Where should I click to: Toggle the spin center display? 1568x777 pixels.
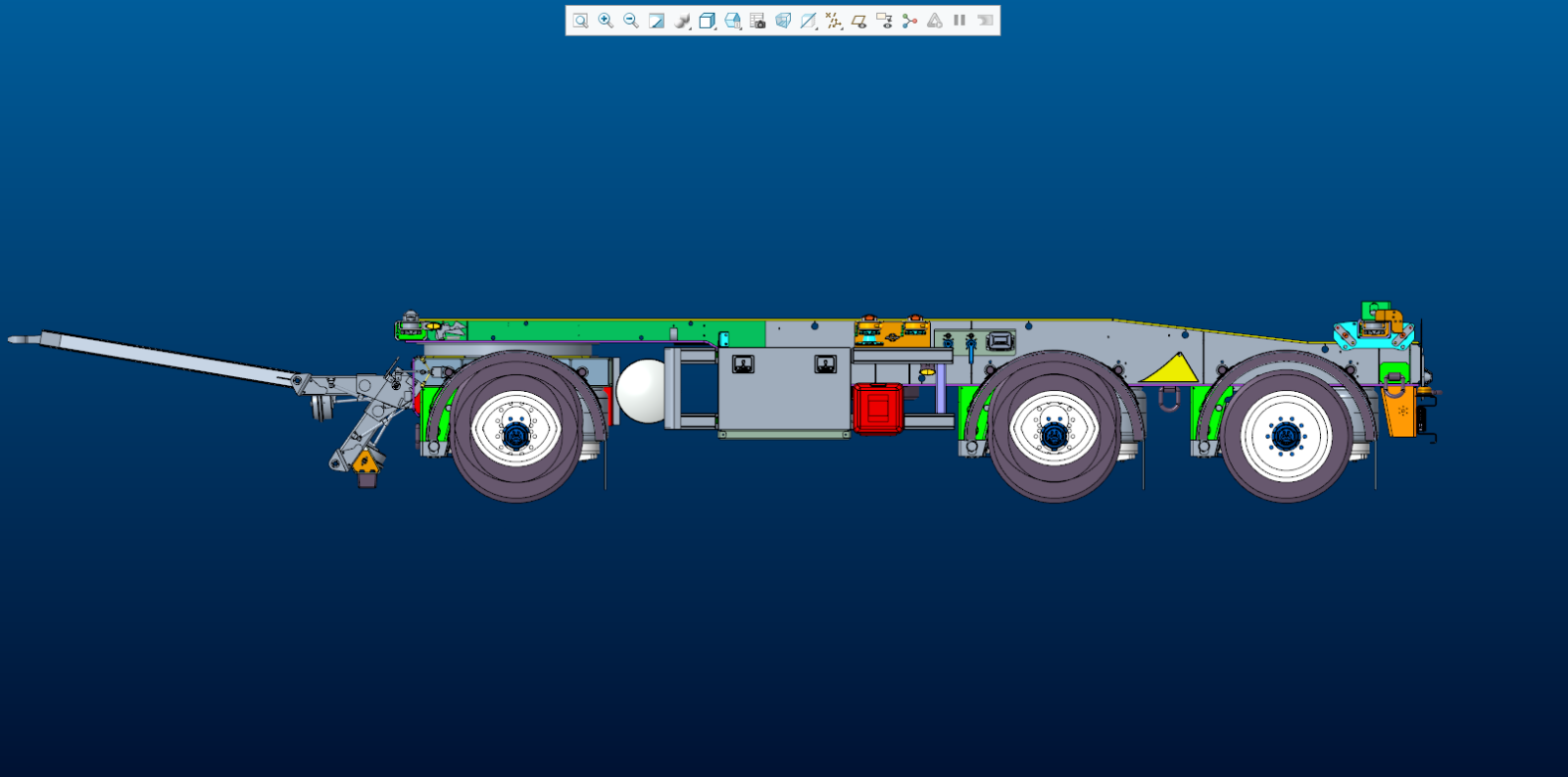point(909,21)
